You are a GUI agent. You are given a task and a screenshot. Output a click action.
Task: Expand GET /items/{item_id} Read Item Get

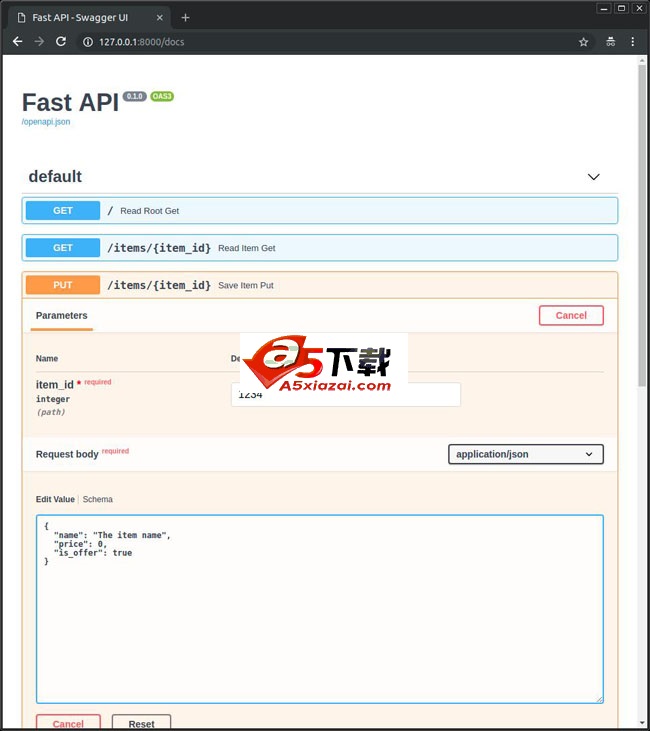pos(320,248)
